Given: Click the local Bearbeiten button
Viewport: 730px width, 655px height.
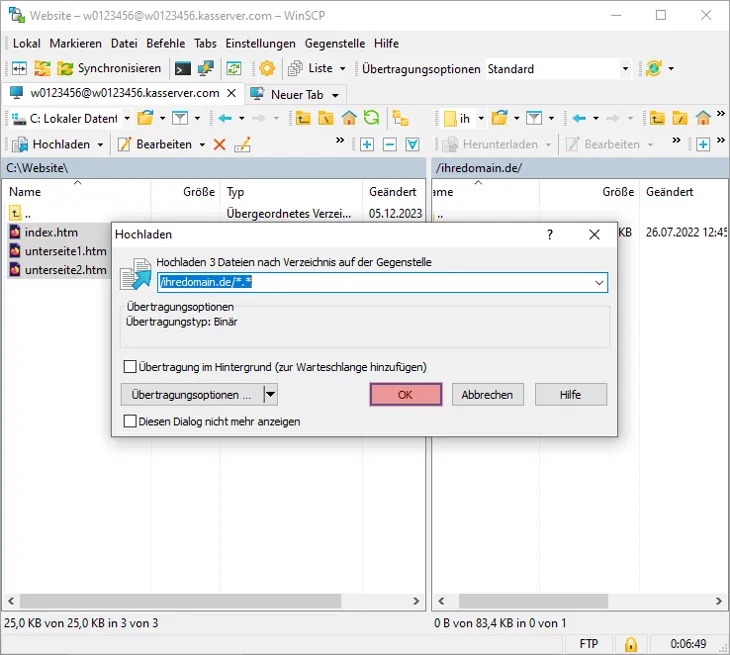Looking at the screenshot, I should click(x=155, y=144).
